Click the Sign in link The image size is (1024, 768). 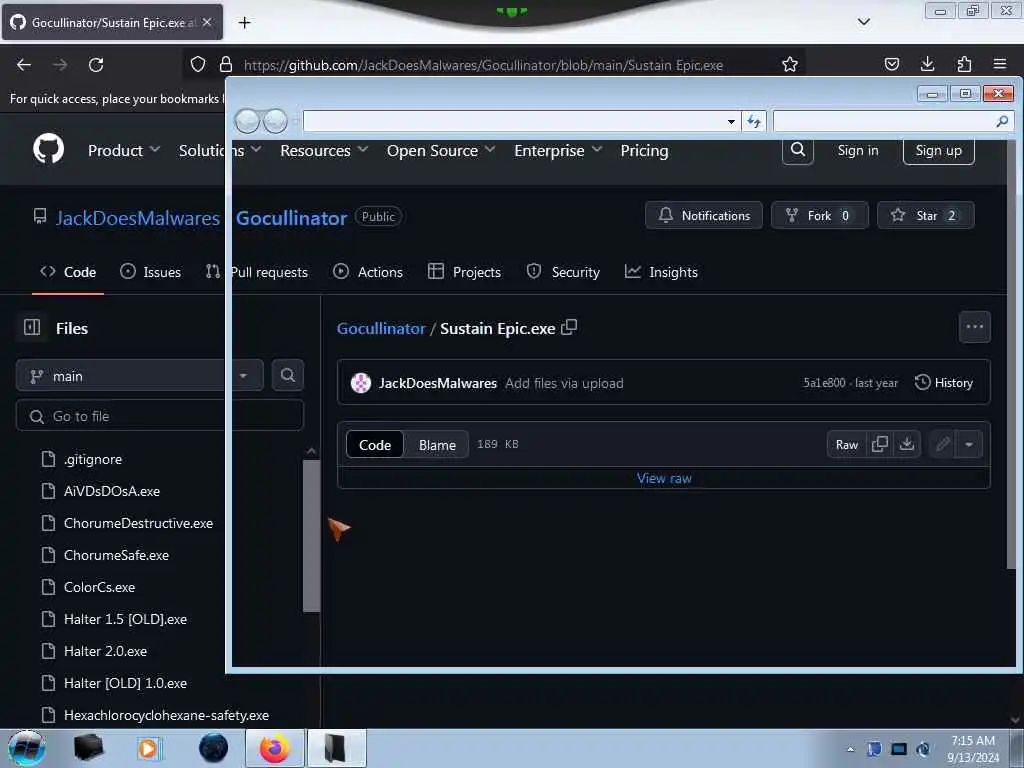coord(857,150)
